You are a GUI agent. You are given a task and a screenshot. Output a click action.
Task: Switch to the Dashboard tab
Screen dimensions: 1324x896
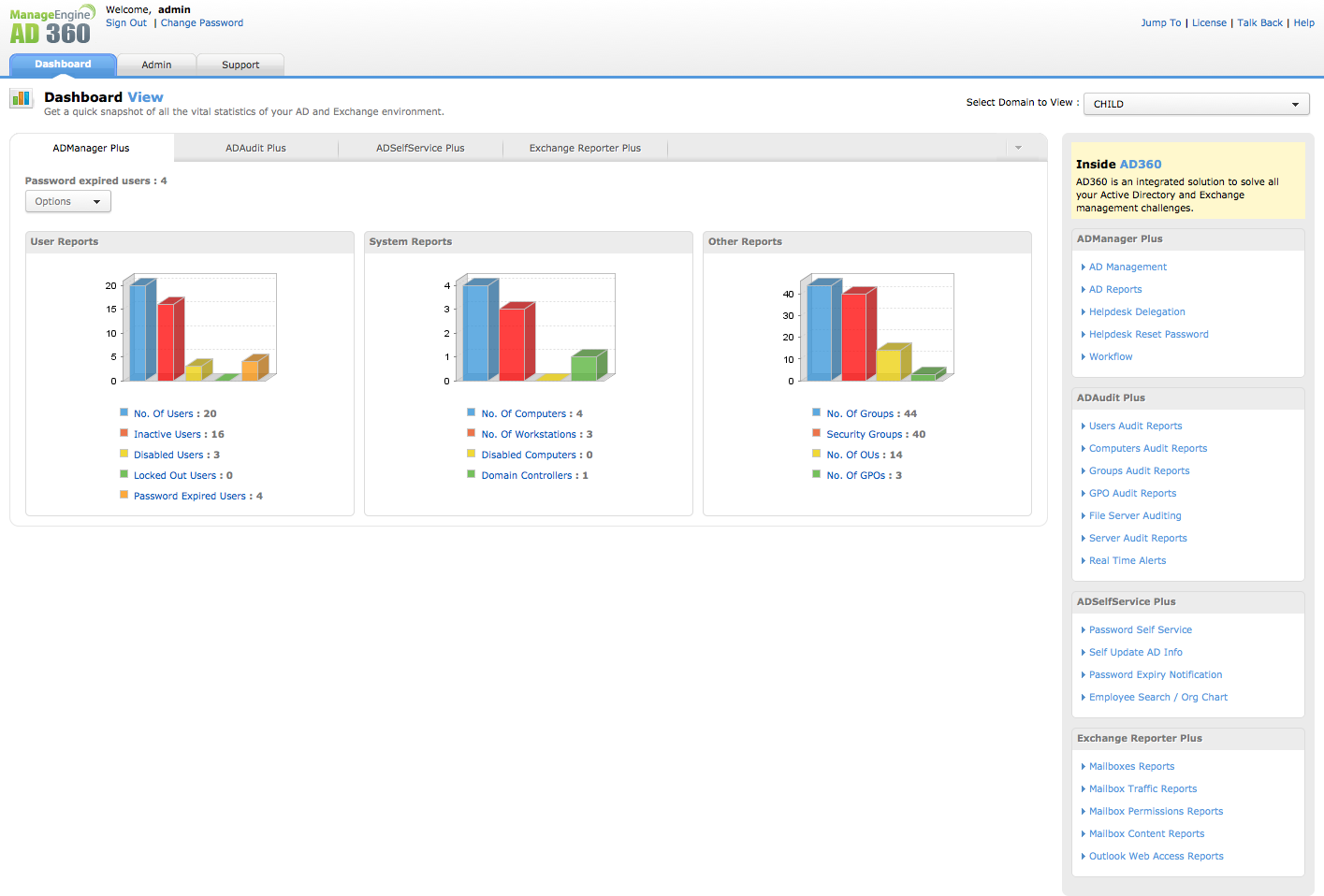[x=63, y=65]
